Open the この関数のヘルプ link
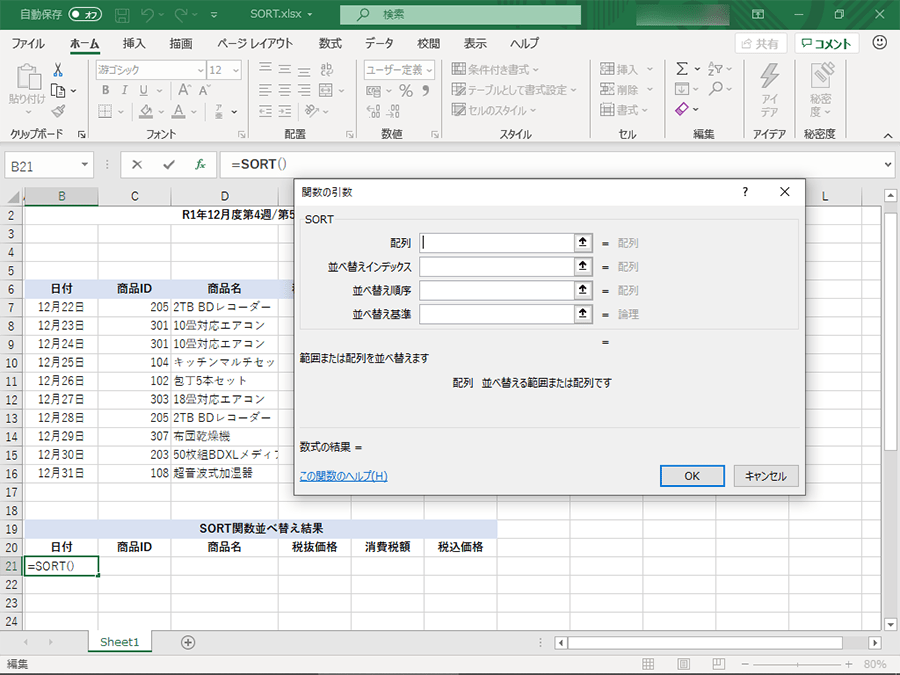 point(343,476)
